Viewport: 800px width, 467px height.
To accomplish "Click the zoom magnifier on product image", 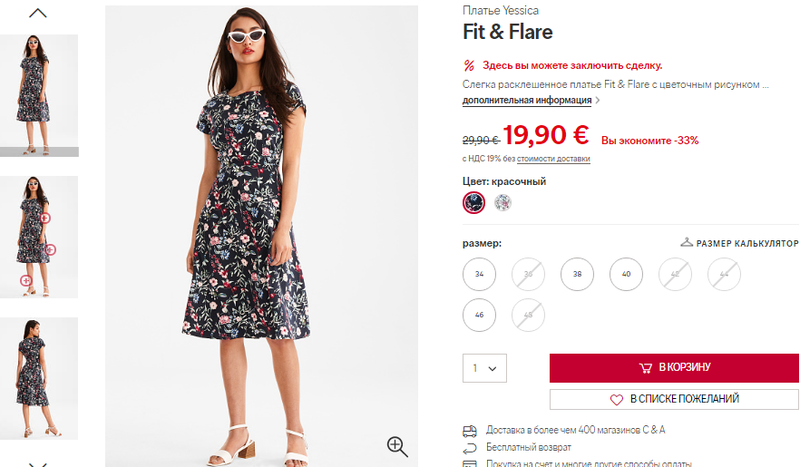I will (x=397, y=445).
